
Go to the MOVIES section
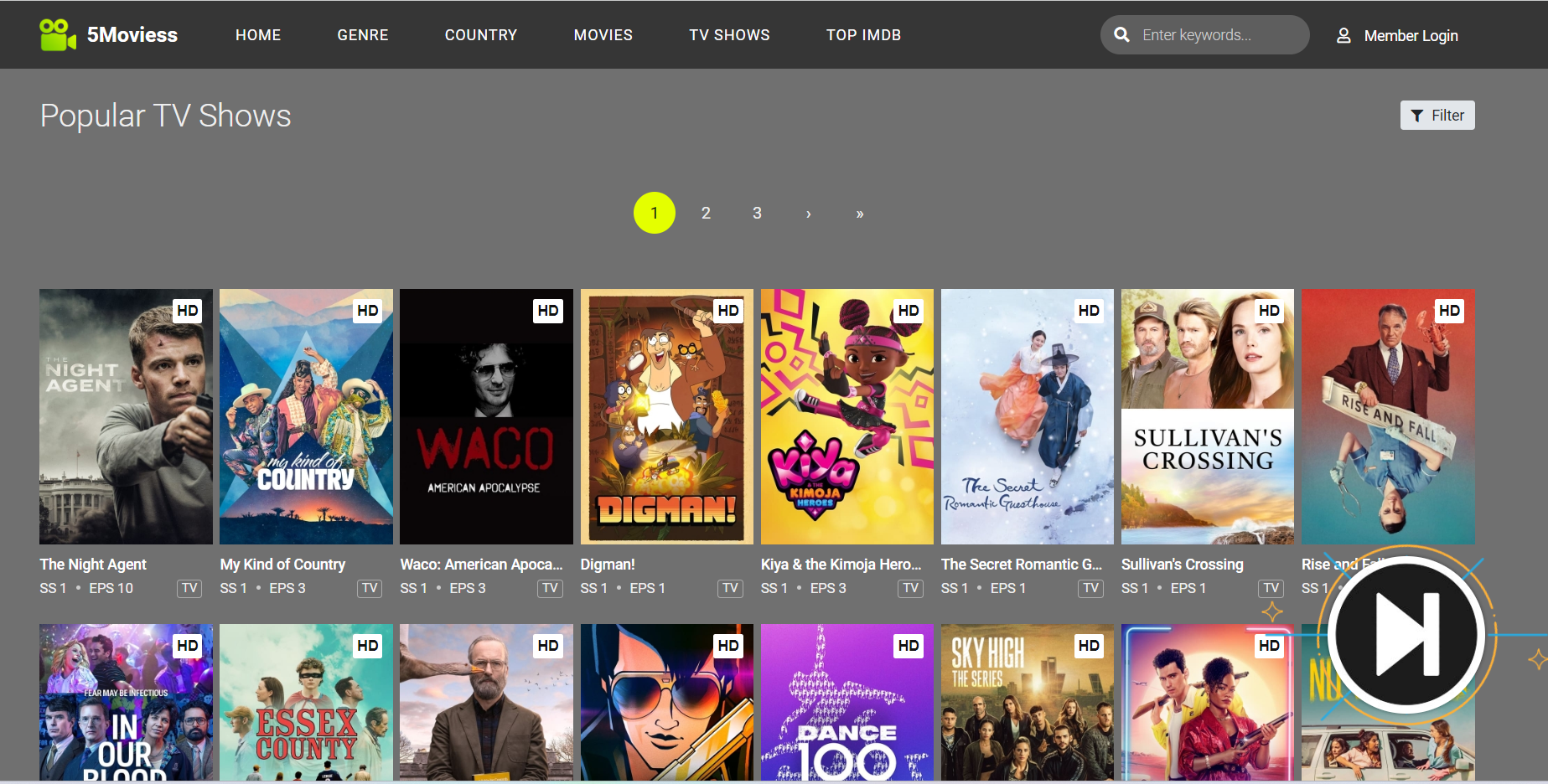click(603, 35)
